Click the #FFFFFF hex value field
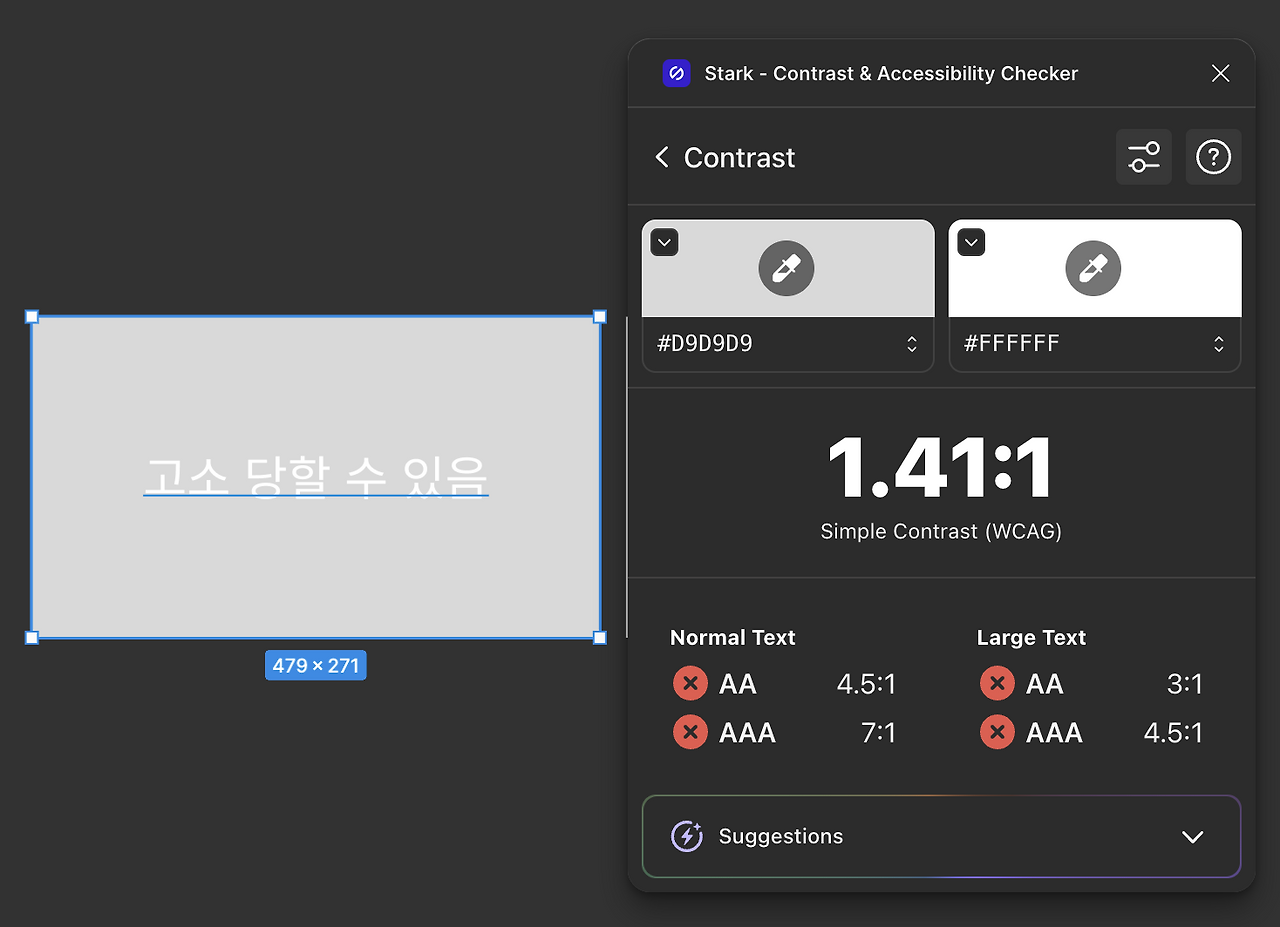Screen dimensions: 1280x927 [1095, 344]
